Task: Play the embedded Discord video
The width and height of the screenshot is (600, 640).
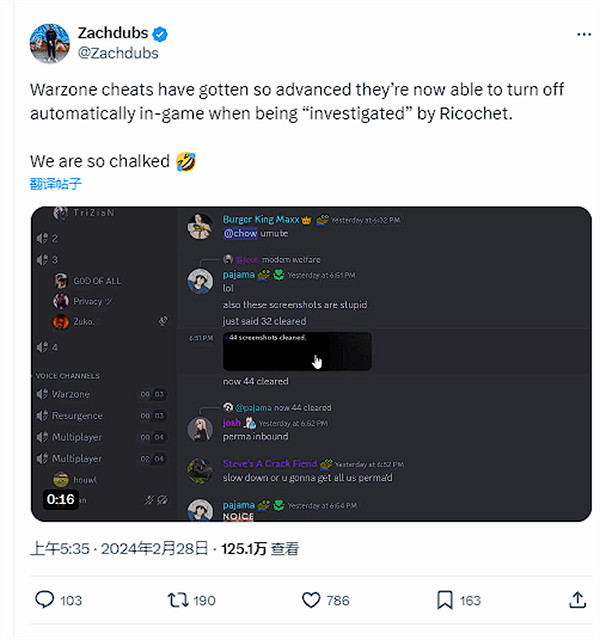Action: 311,364
